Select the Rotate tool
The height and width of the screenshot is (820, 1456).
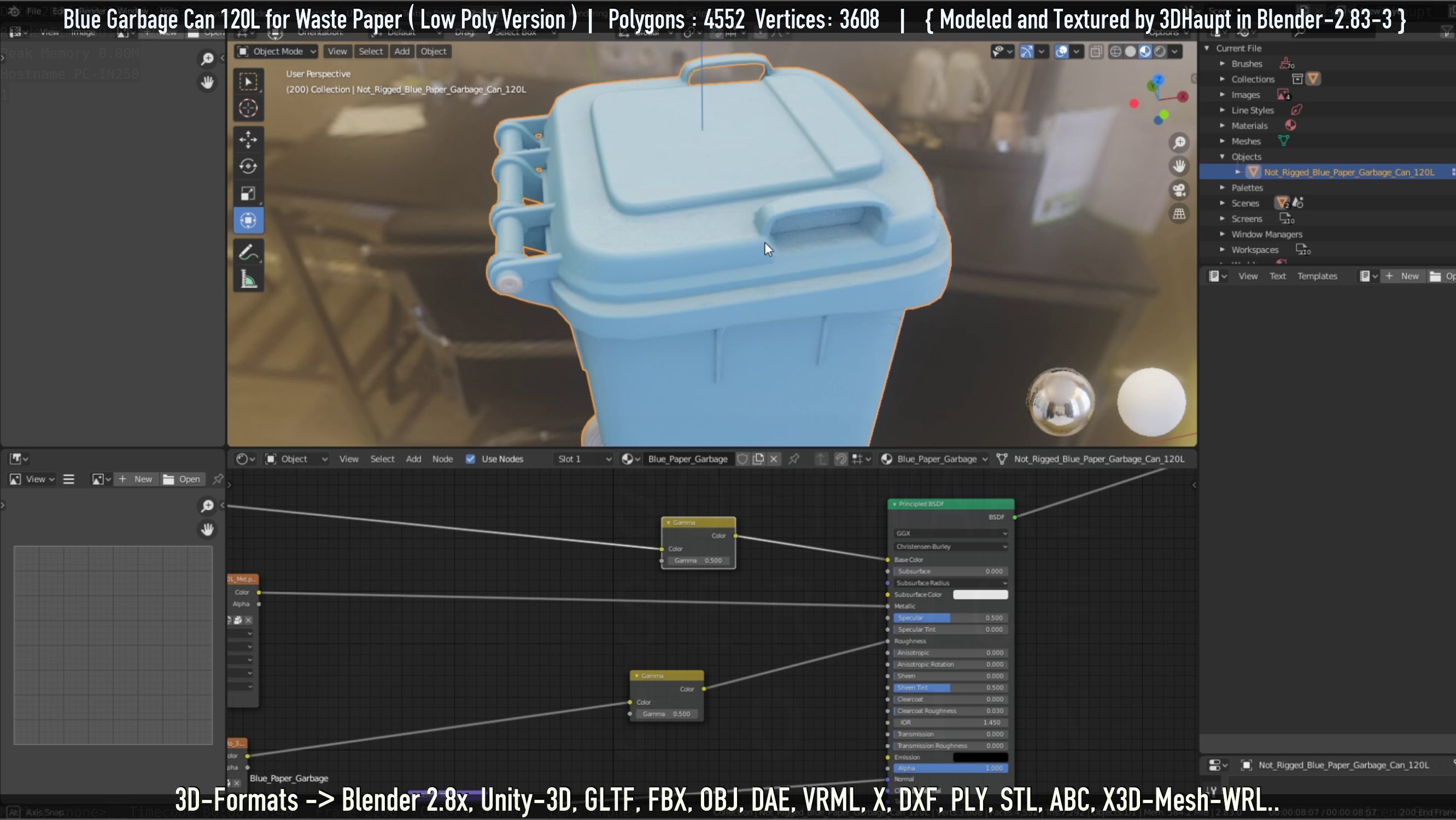pyautogui.click(x=248, y=166)
